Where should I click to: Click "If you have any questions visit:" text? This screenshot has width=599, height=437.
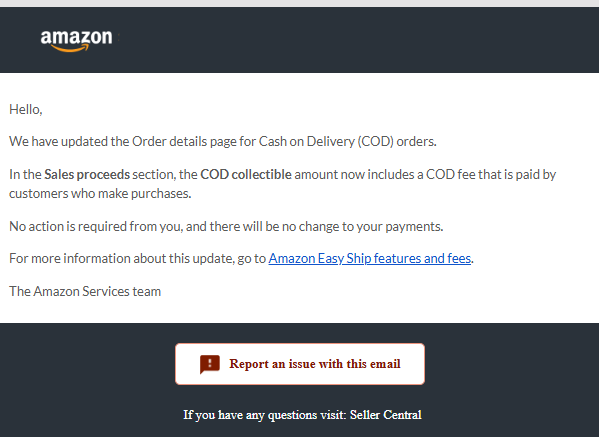coord(265,414)
